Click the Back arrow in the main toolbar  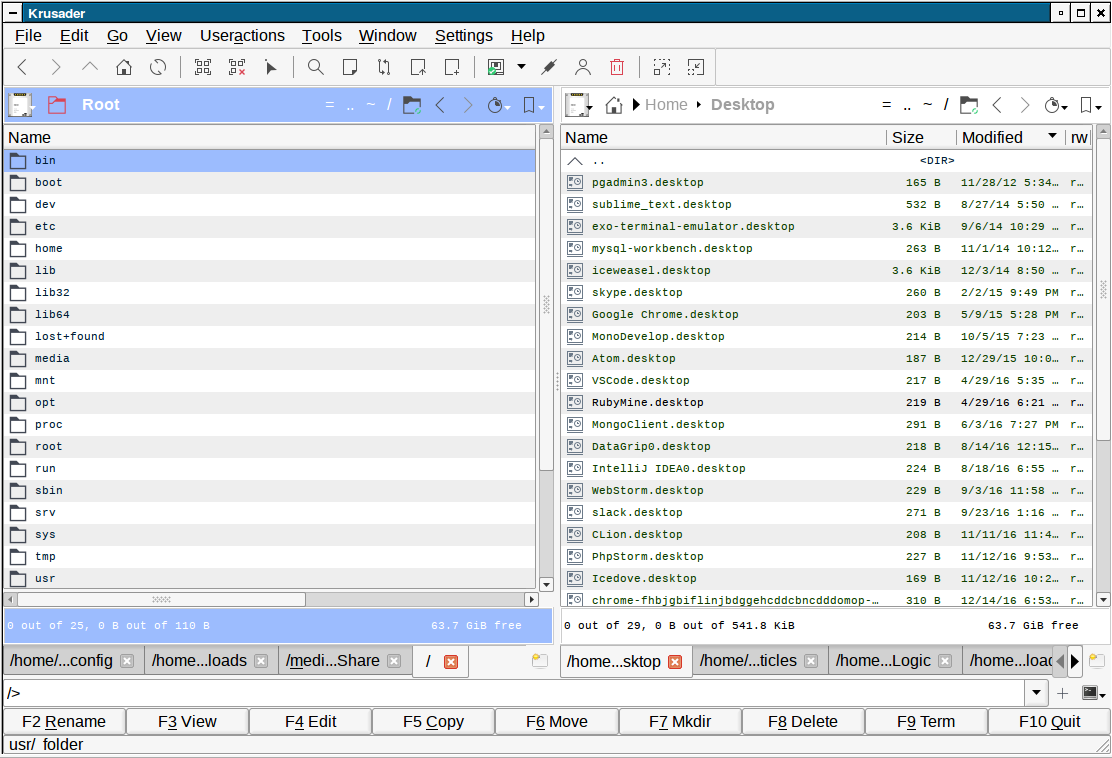tap(22, 67)
